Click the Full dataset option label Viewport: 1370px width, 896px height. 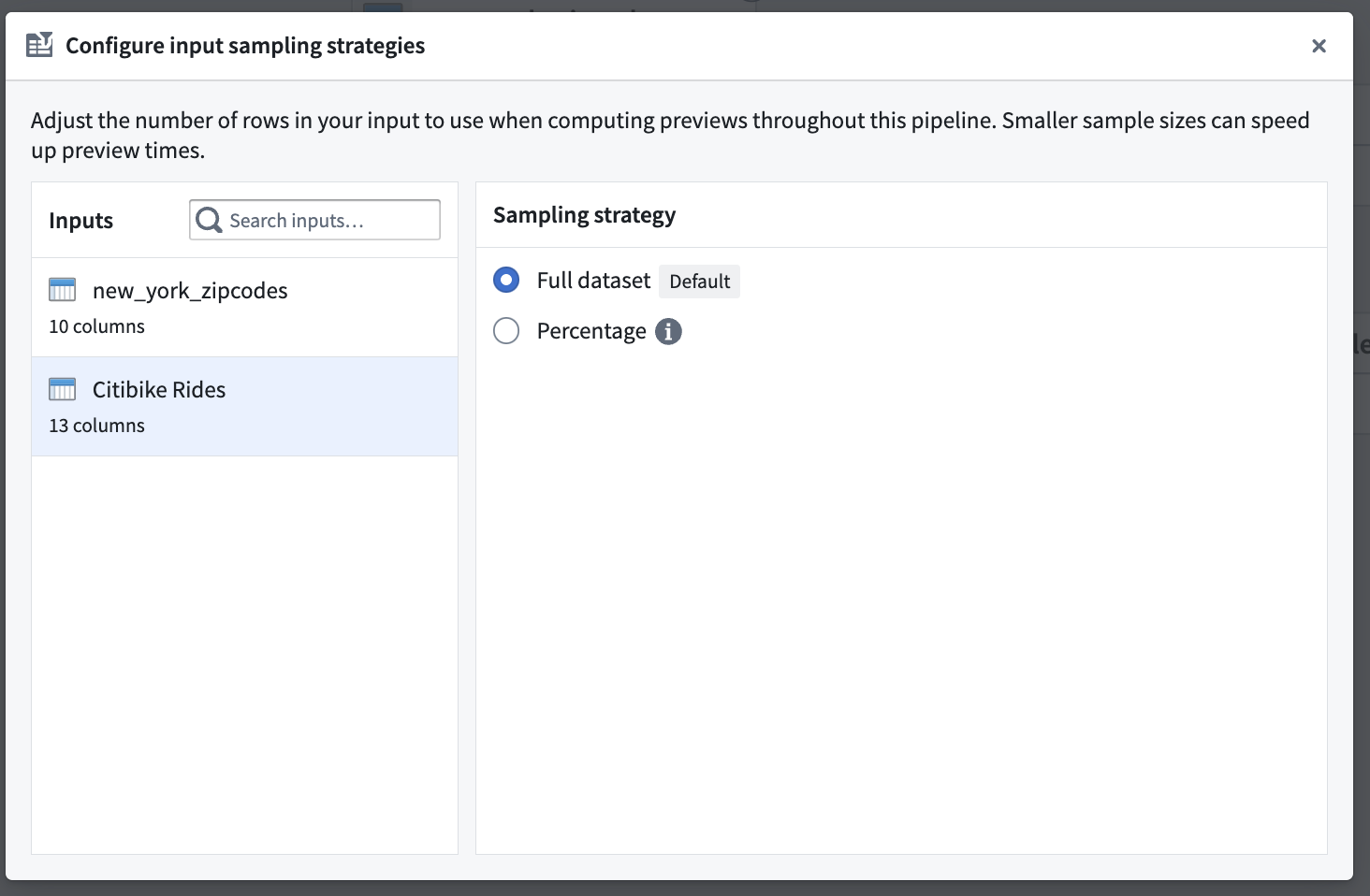pos(593,281)
